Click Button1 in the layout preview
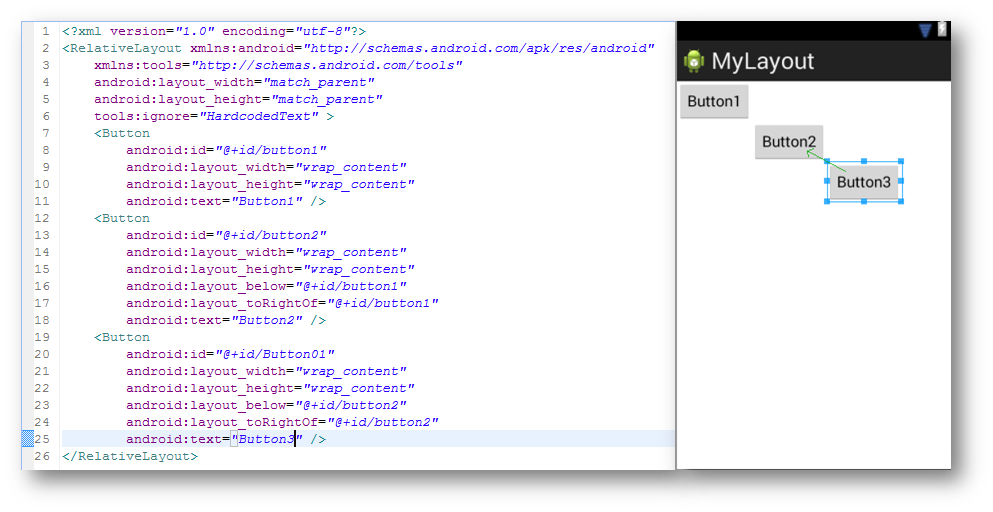This screenshot has width=993, height=512. pos(714,101)
